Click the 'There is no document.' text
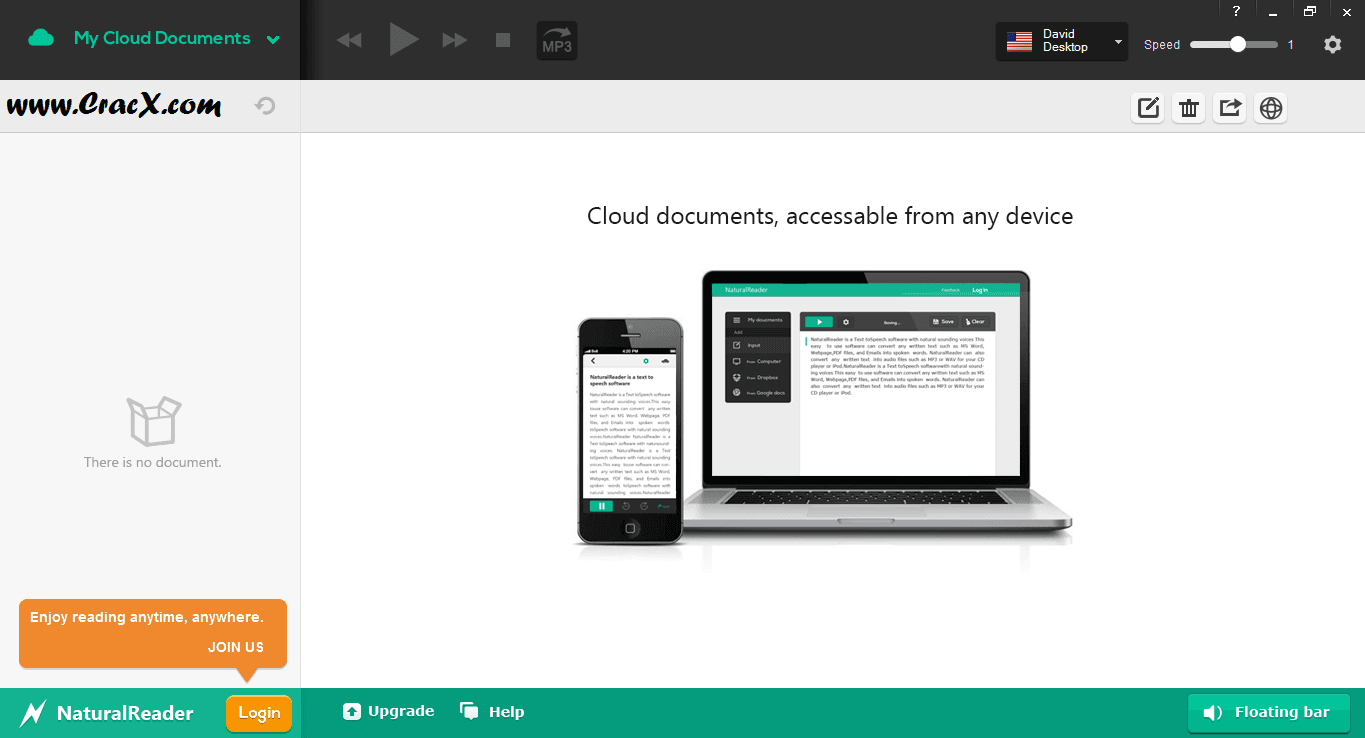Viewport: 1365px width, 738px height. click(x=153, y=462)
